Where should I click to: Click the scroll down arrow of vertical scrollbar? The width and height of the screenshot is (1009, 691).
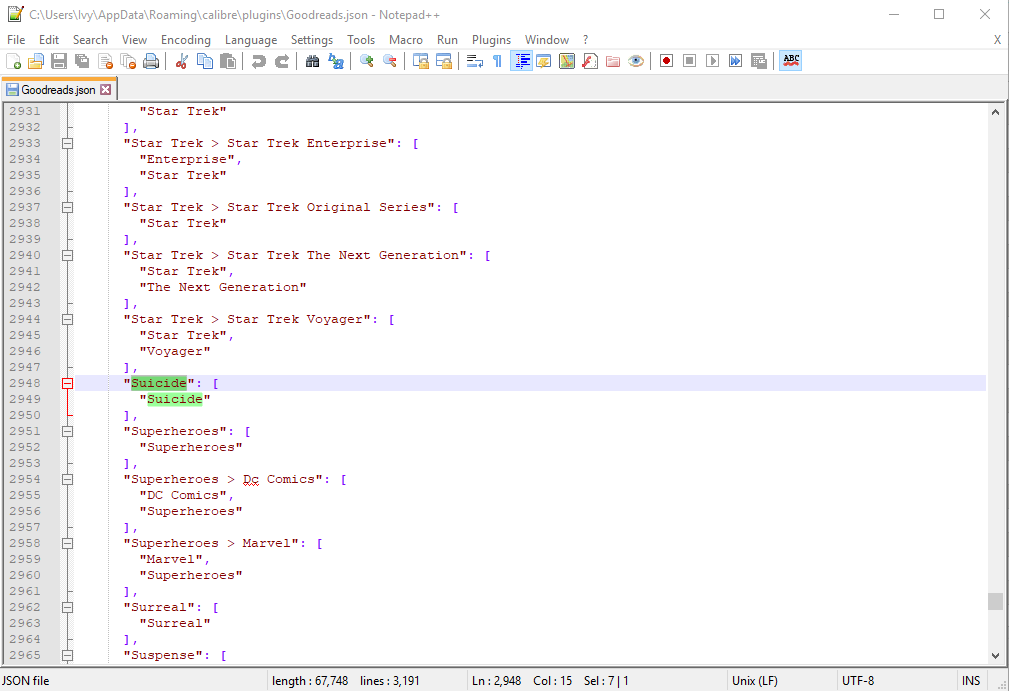995,655
